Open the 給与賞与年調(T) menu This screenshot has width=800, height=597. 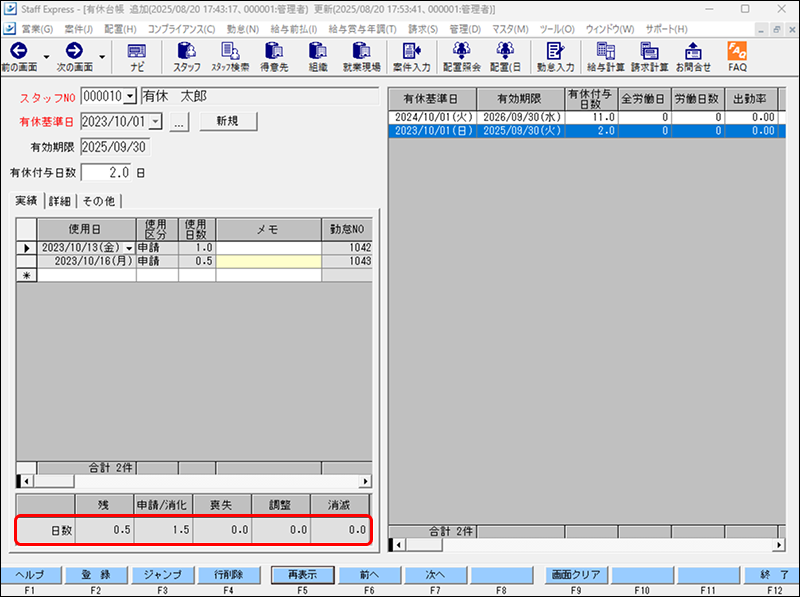click(362, 29)
